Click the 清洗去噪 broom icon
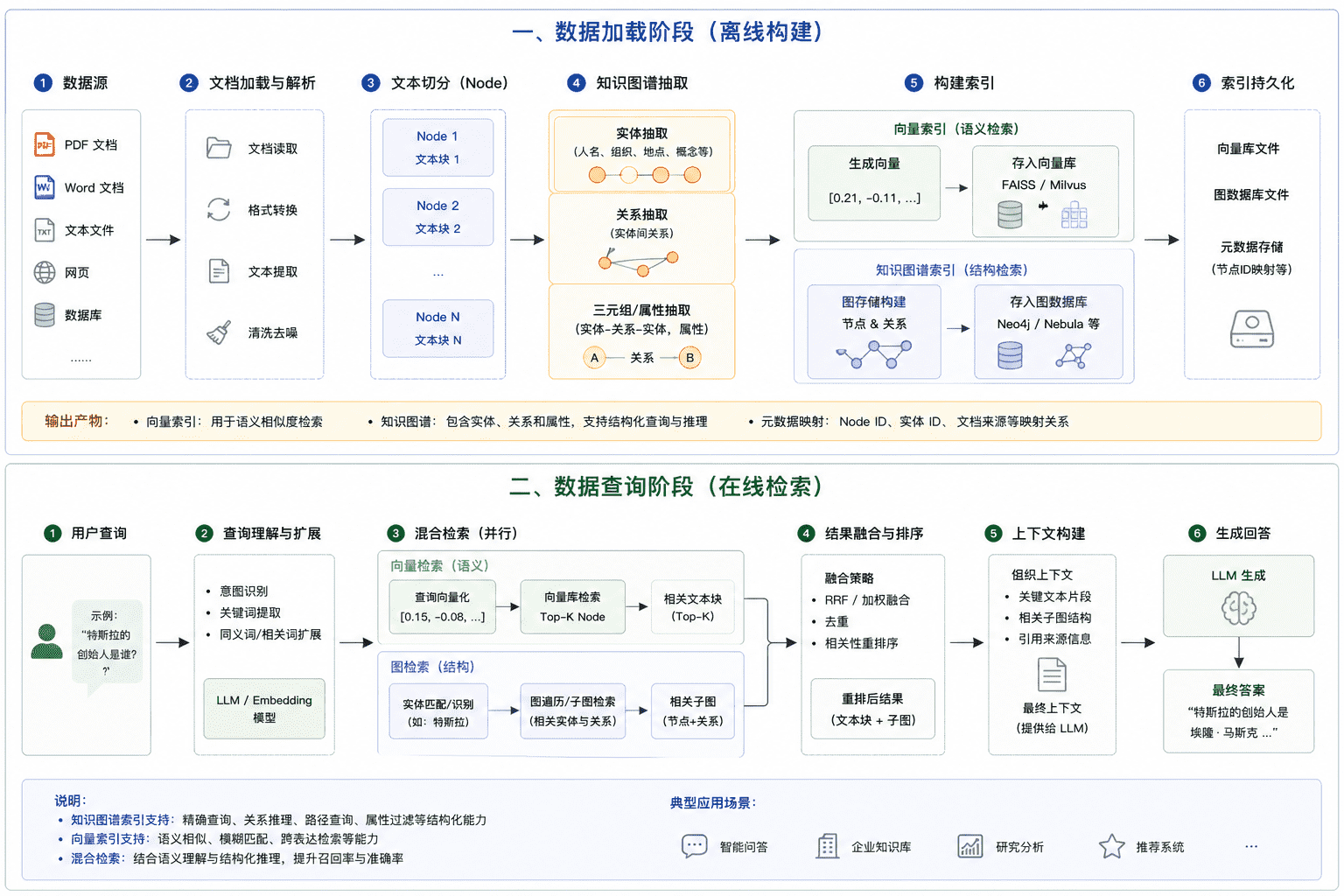Screen dimensions: 1344x896 point(219,332)
